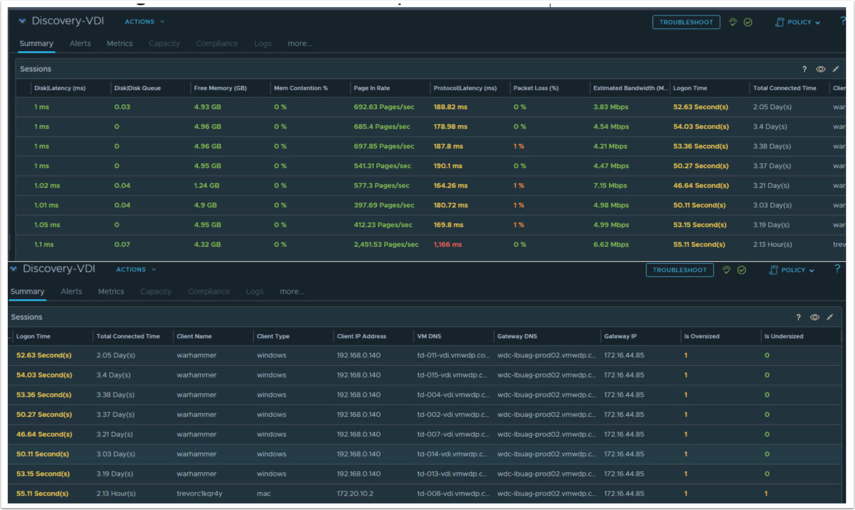This screenshot has height=510, width=855.
Task: Collapse the top Discovery-VDI chevron
Action: (23, 21)
